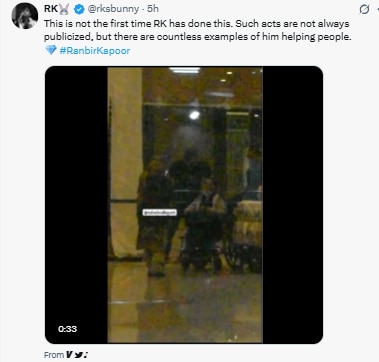Click the blue verified badge
Screen dimensions: 379x362
tap(79, 10)
